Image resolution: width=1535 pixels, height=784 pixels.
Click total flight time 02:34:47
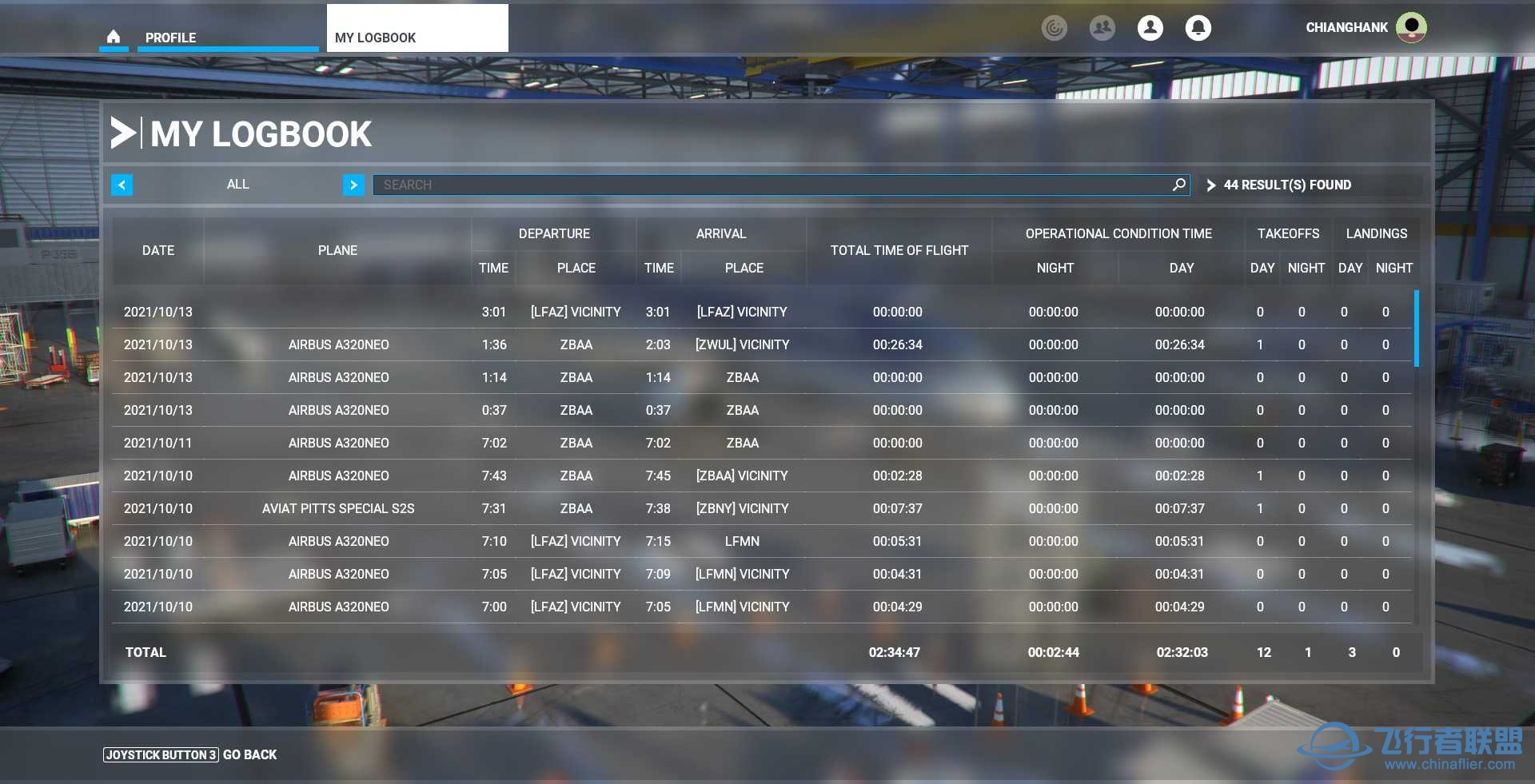click(895, 652)
